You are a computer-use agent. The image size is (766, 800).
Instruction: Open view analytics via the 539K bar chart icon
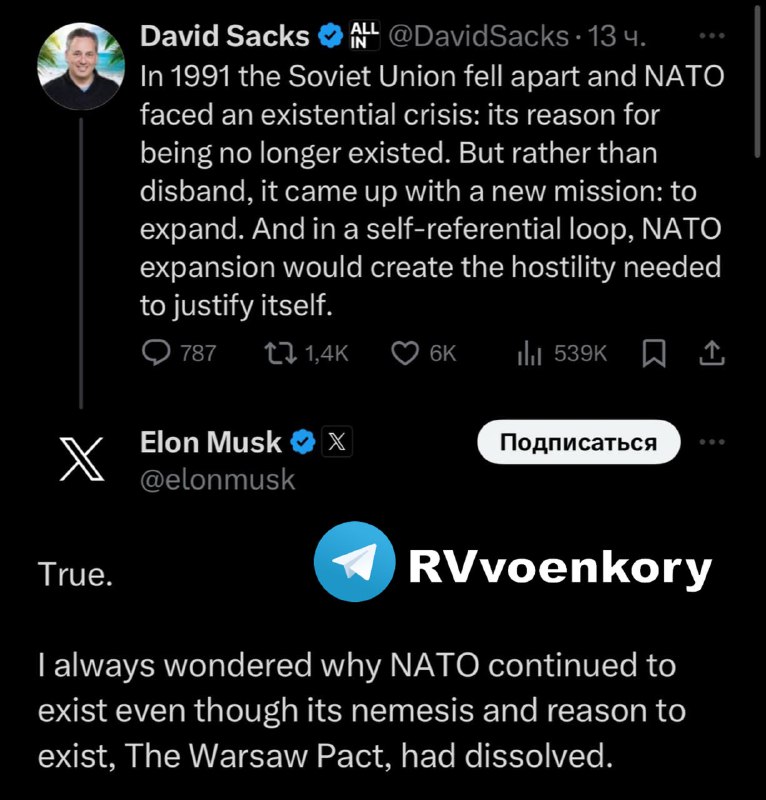[527, 352]
